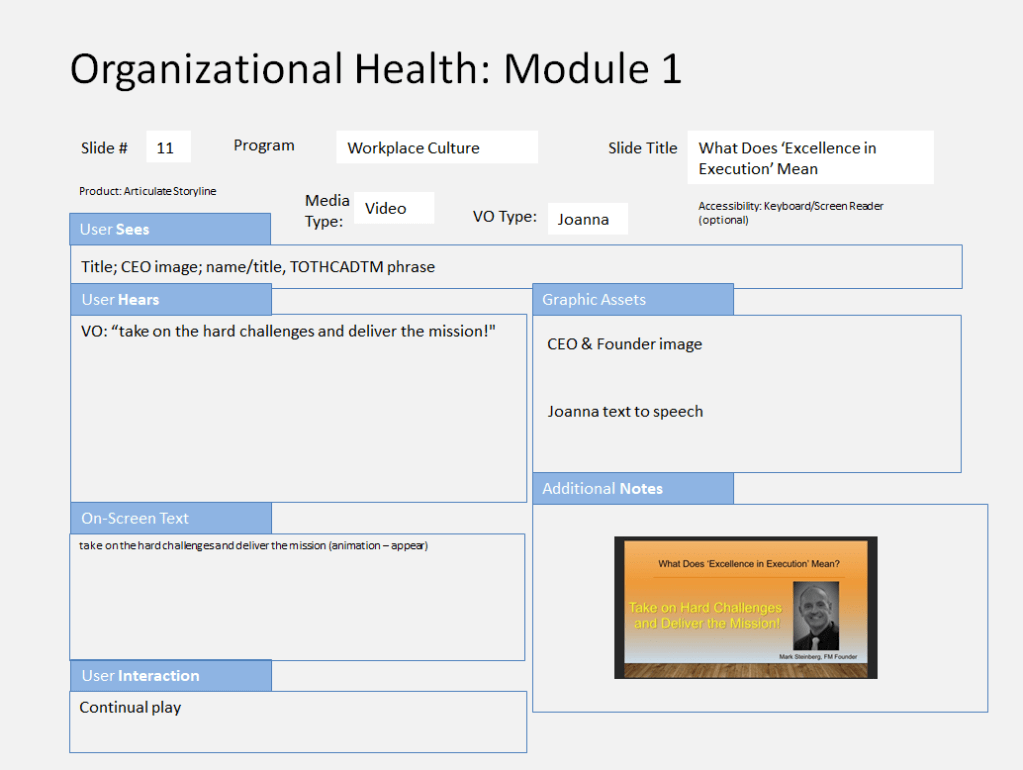Click the Slide Title text field
Image resolution: width=1023 pixels, height=770 pixels.
(x=810, y=158)
